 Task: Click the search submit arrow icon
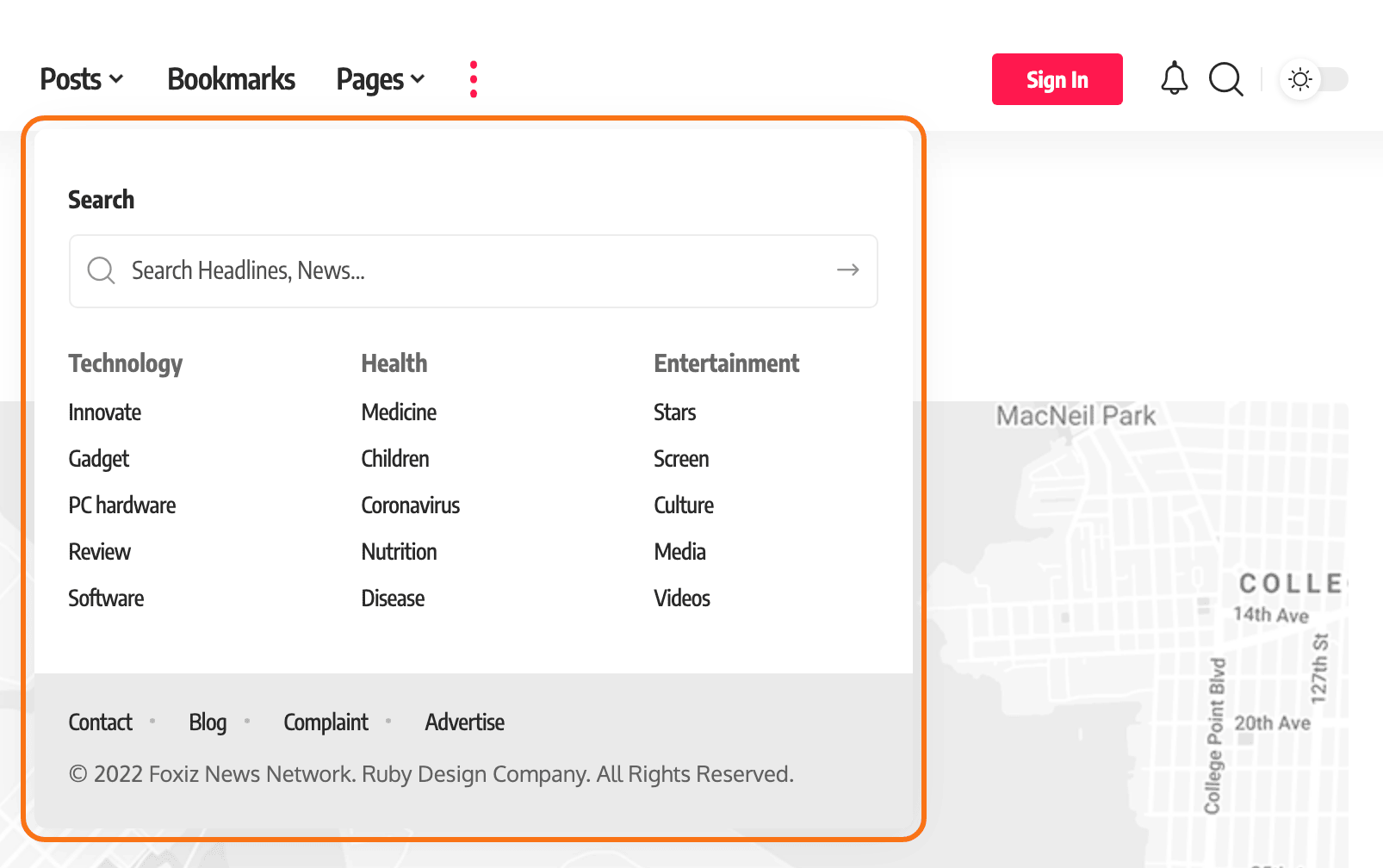coord(848,270)
